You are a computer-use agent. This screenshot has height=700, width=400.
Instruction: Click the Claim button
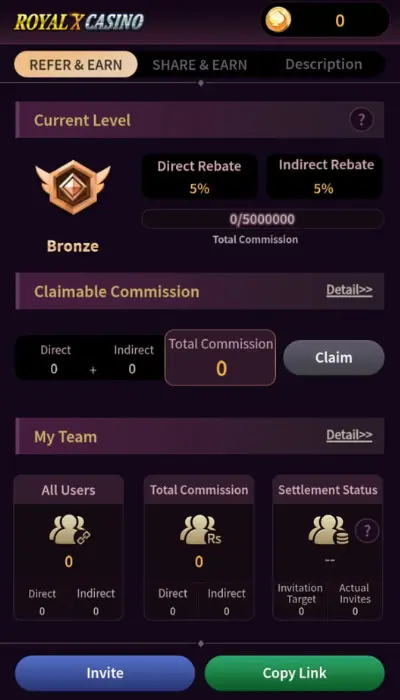[334, 358]
